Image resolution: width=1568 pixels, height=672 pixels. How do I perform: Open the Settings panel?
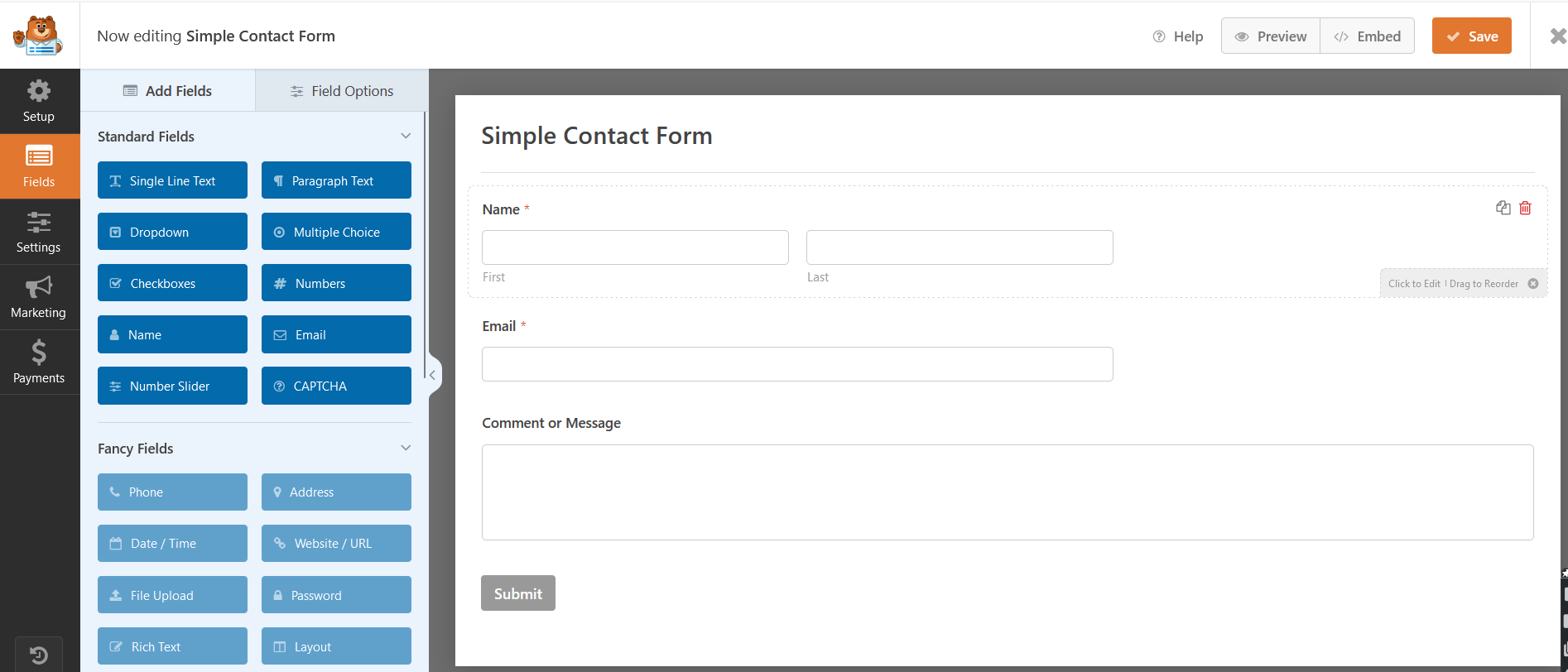coord(39,231)
